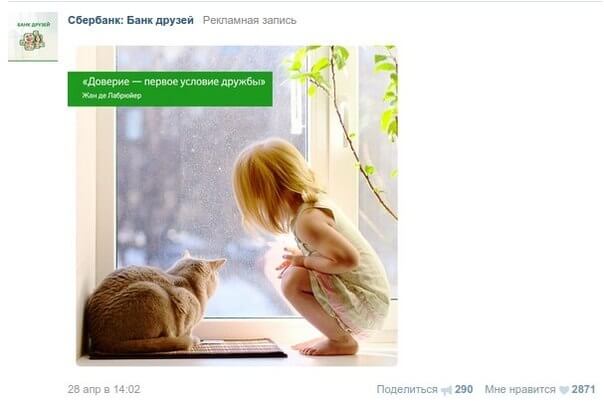
Task: Click the Жан де Лабрюйер author caption
Action: click(112, 95)
